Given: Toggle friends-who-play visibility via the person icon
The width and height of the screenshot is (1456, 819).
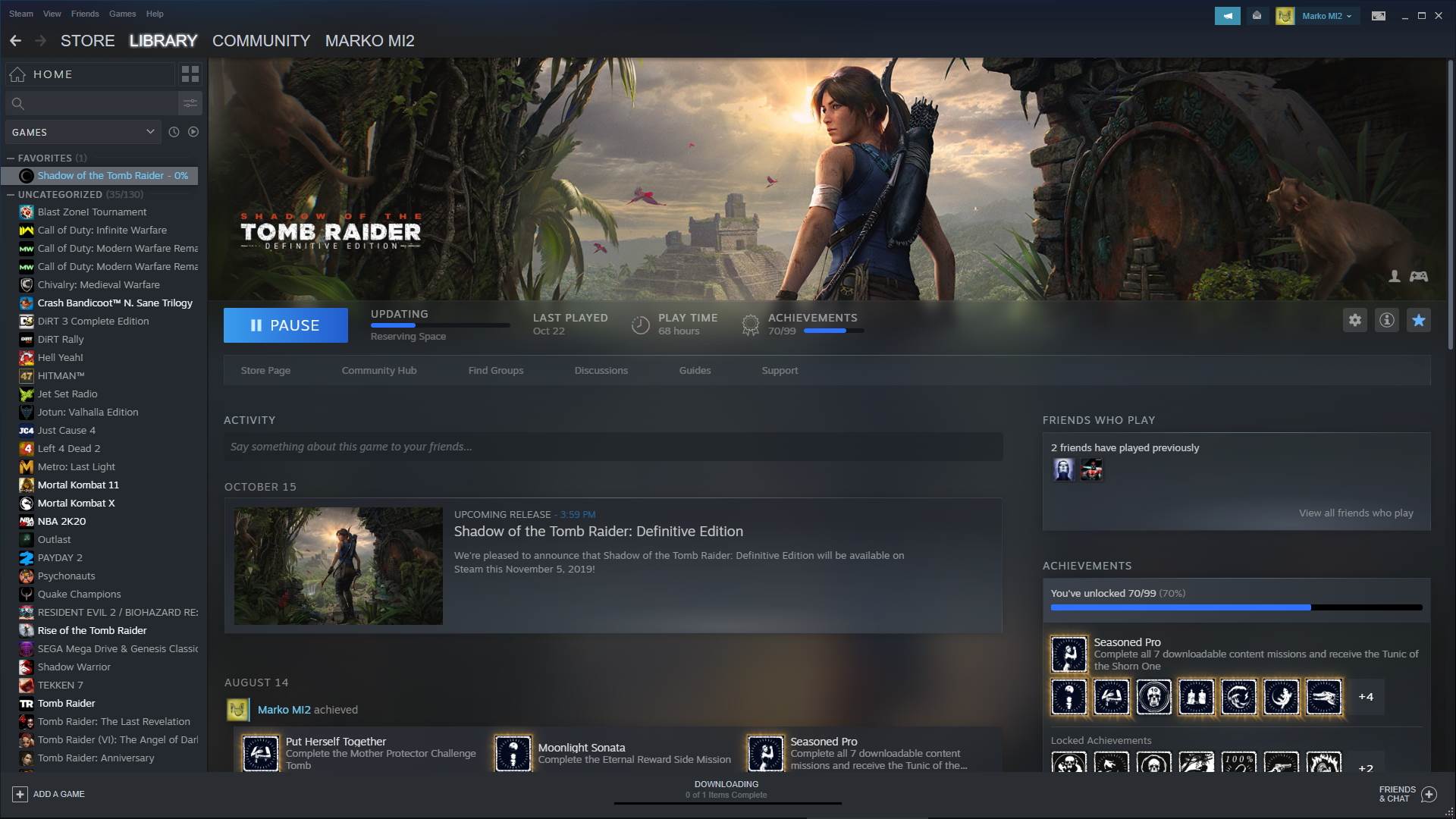Looking at the screenshot, I should [x=1394, y=277].
